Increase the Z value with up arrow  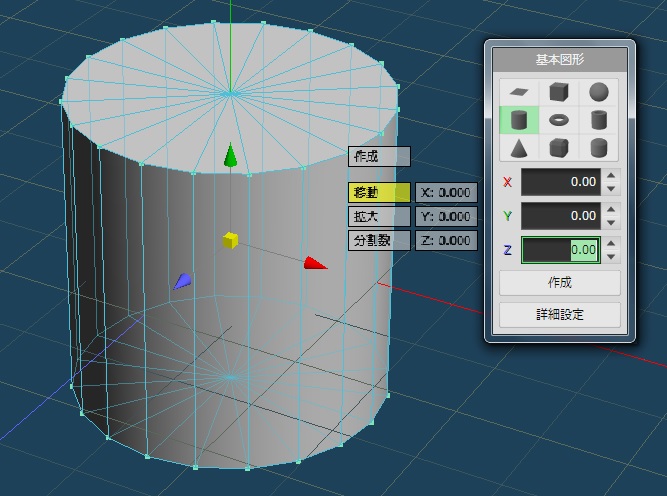pos(612,243)
